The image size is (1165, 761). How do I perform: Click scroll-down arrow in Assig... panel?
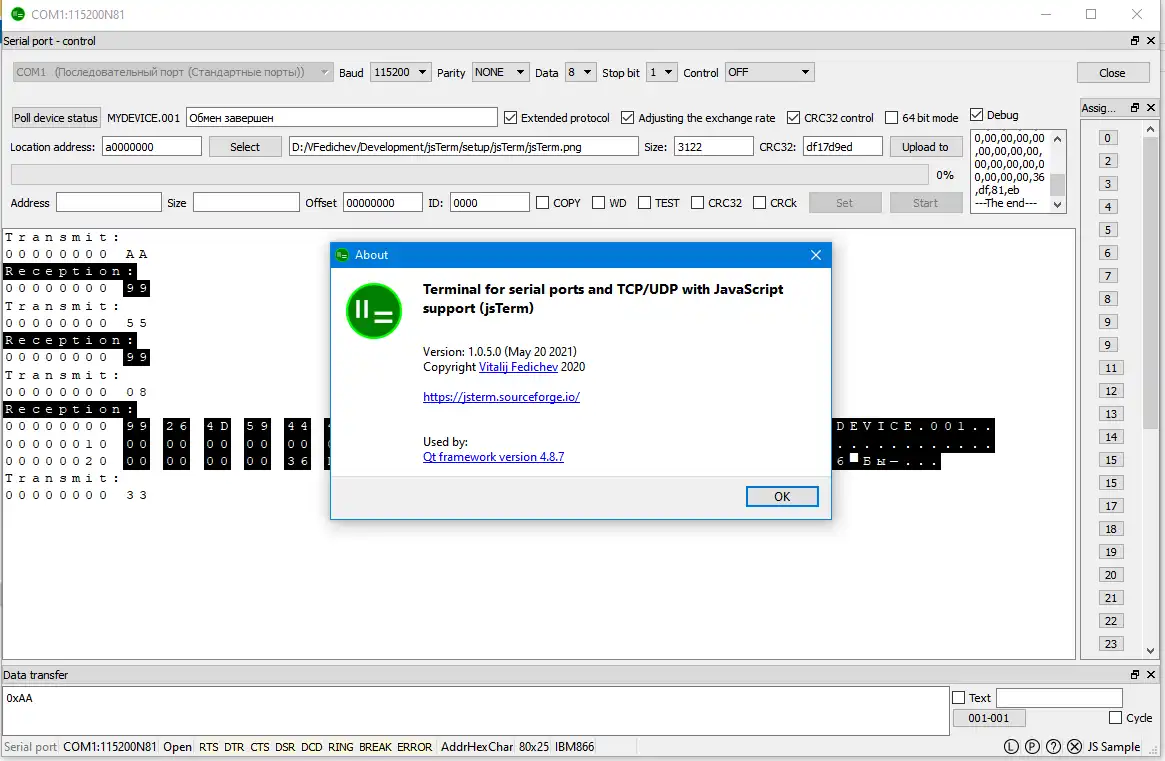pos(1150,650)
